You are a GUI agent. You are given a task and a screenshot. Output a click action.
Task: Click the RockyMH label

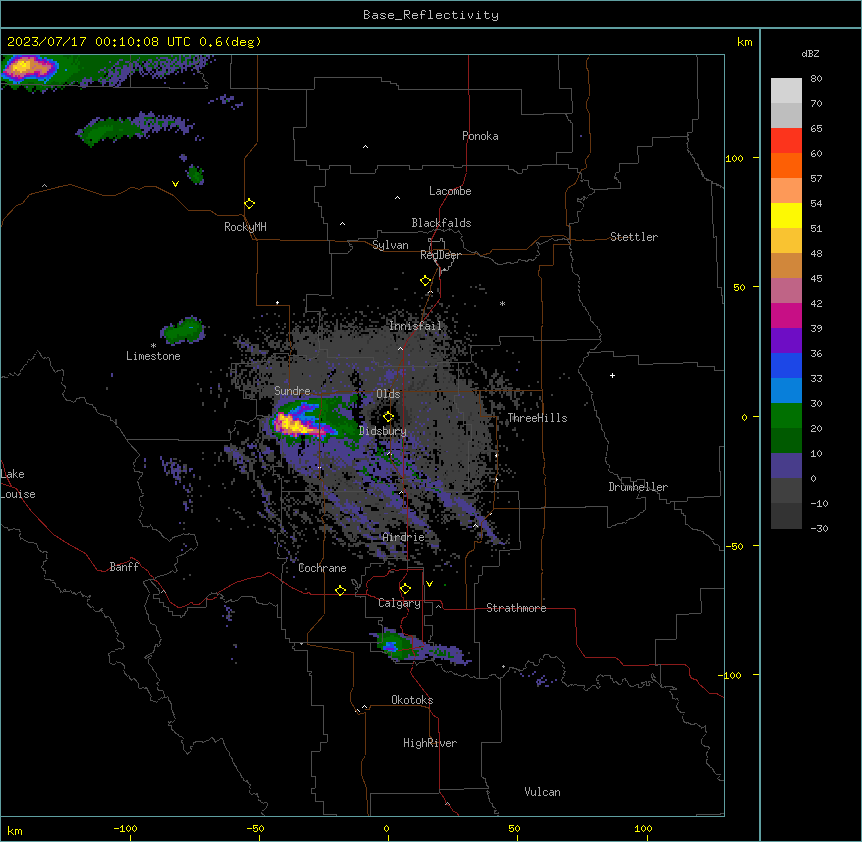pos(245,227)
